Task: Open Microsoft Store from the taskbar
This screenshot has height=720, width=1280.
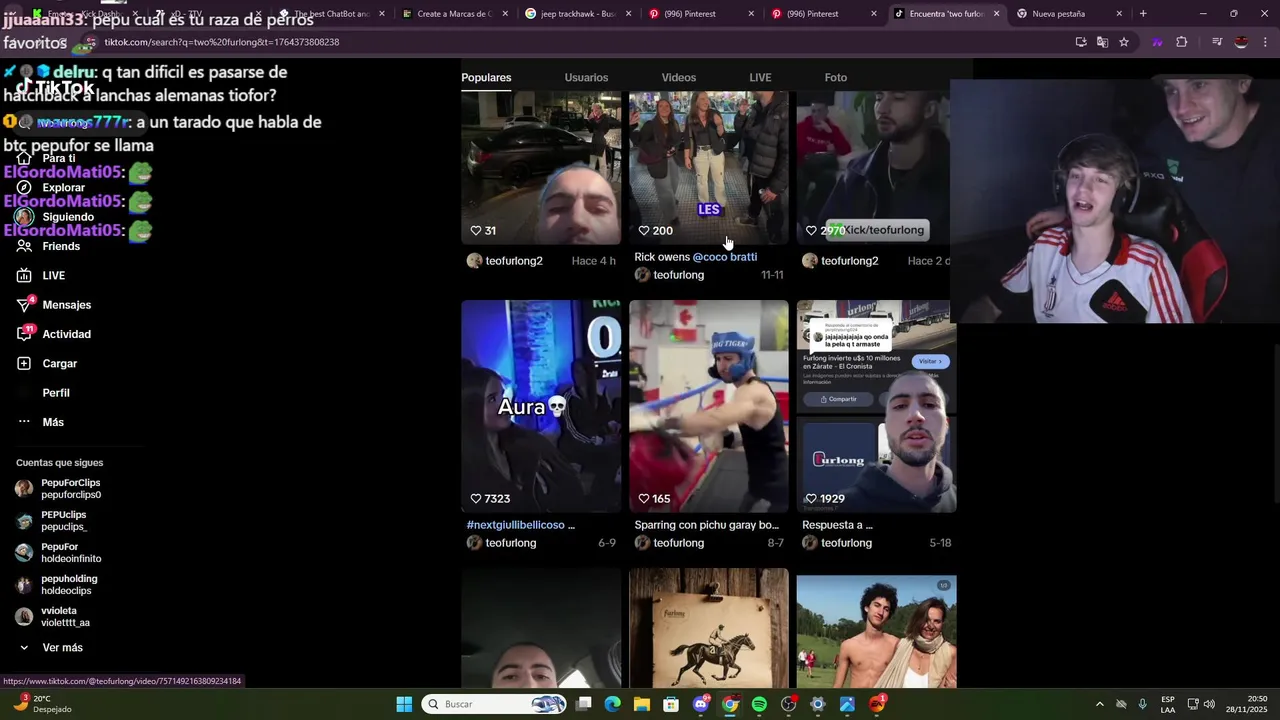Action: pos(671,704)
